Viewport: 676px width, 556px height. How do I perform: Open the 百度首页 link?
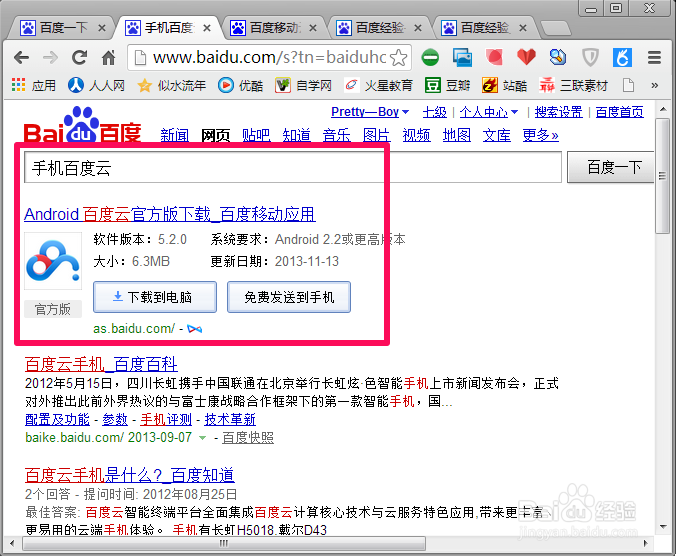point(620,112)
